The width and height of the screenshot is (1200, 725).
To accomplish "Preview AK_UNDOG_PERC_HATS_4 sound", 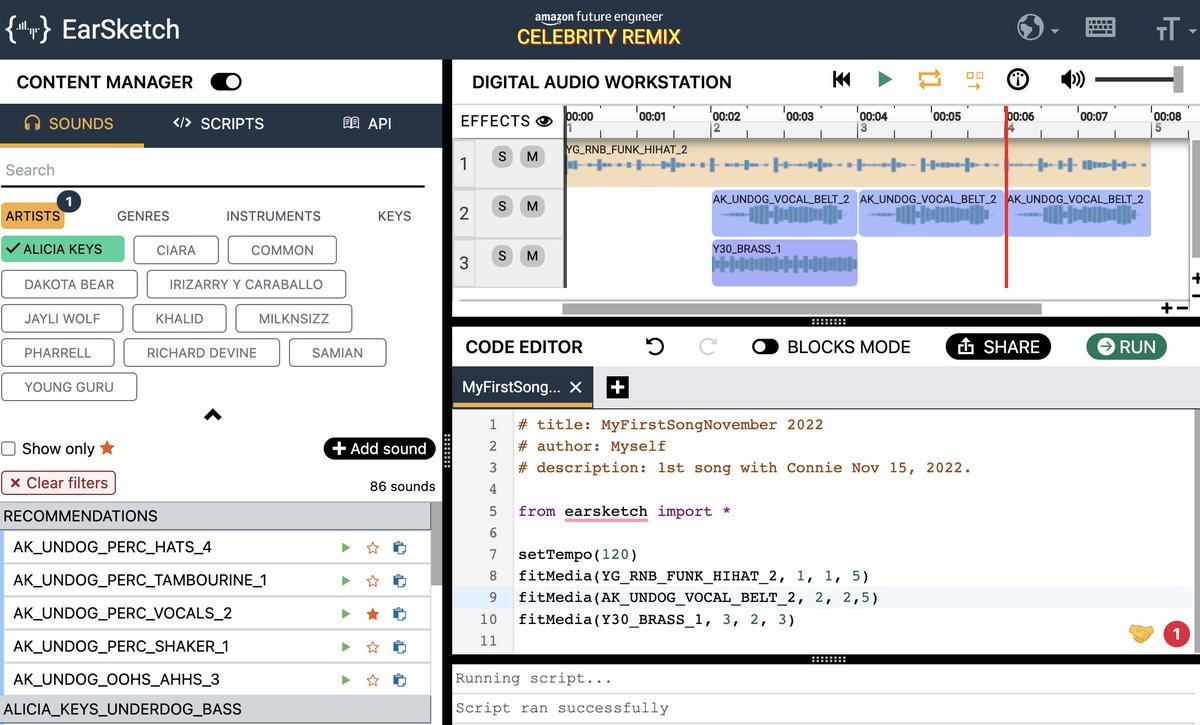I will [x=346, y=548].
